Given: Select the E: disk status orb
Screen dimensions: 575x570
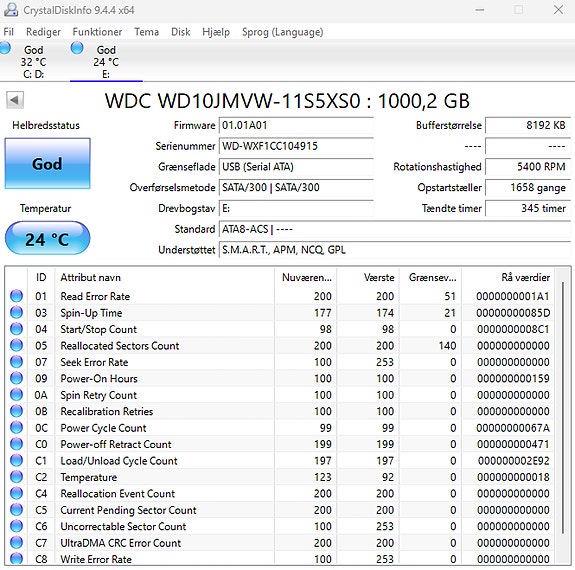Looking at the screenshot, I should 77,48.
